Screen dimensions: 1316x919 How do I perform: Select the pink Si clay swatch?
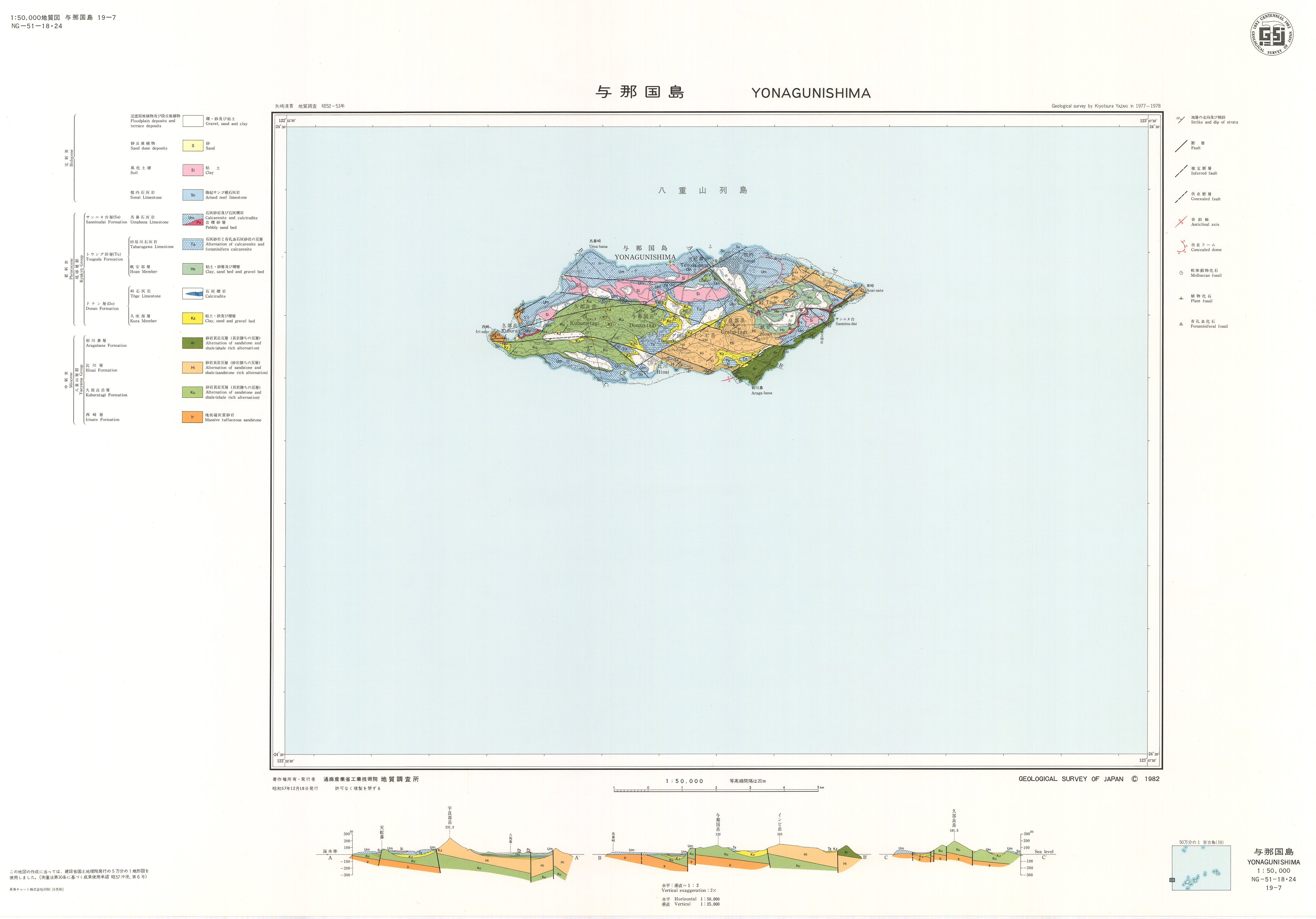(x=192, y=170)
